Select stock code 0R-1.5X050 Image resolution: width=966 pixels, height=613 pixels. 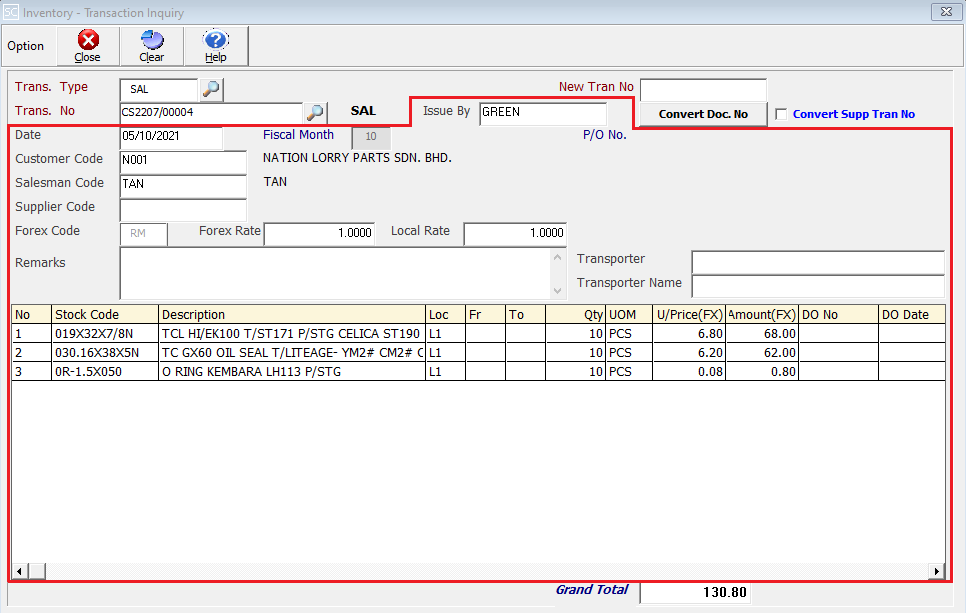(105, 371)
